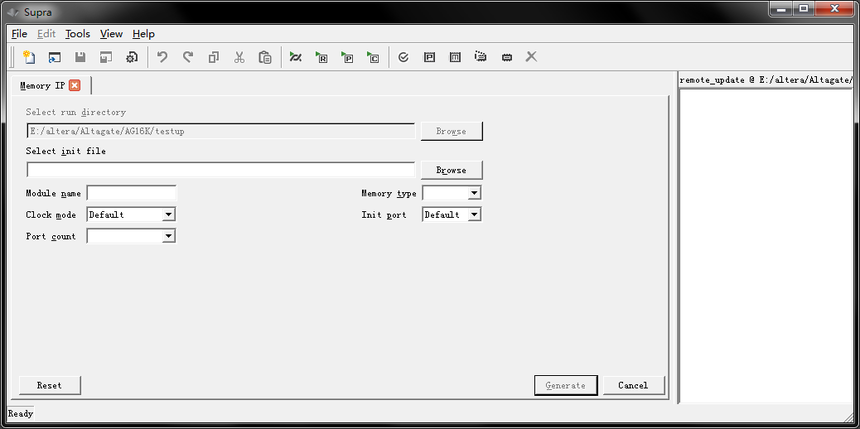Open the Edit menu

47,34
